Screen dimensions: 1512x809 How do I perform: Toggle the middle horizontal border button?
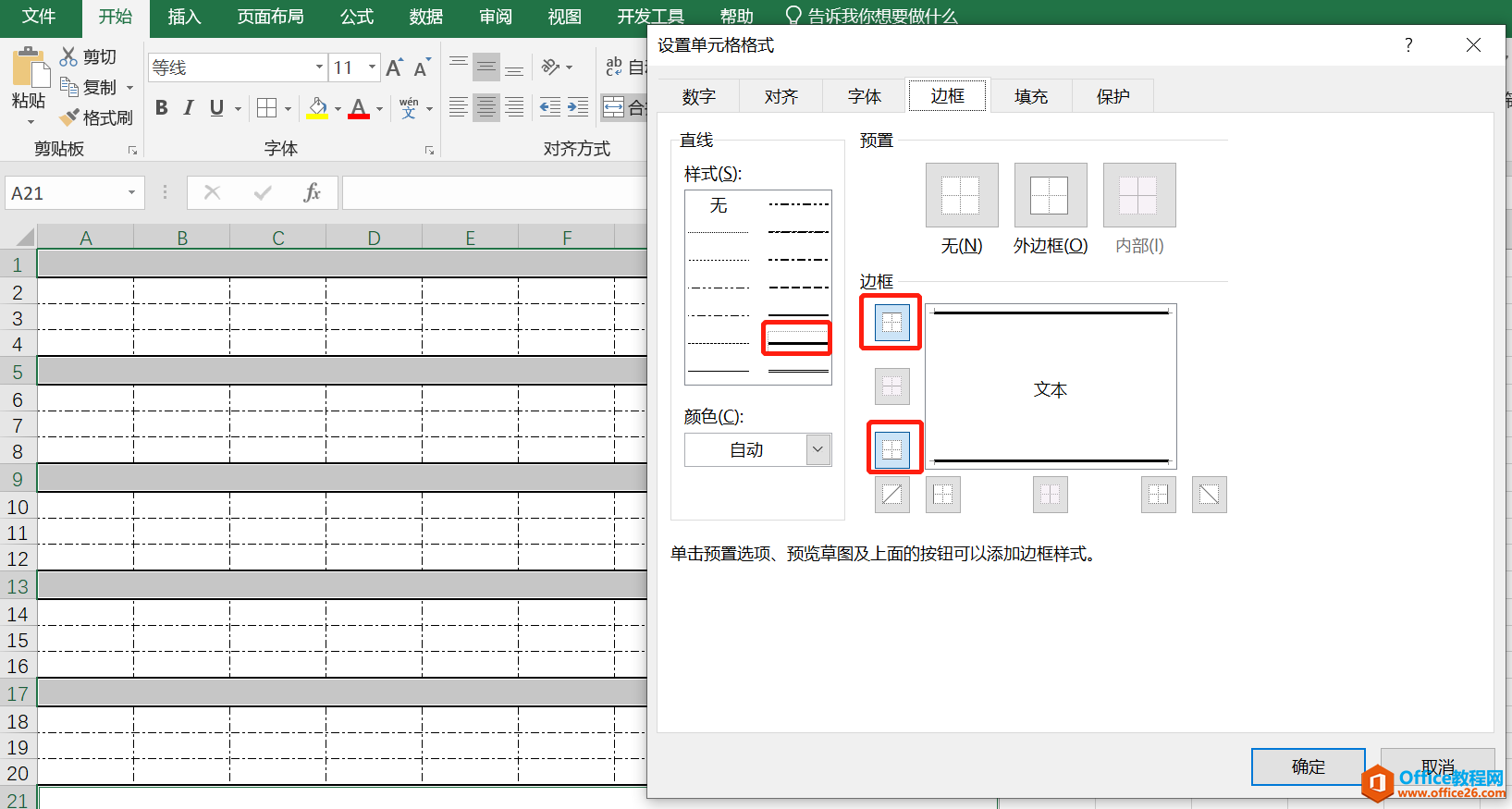click(891, 386)
